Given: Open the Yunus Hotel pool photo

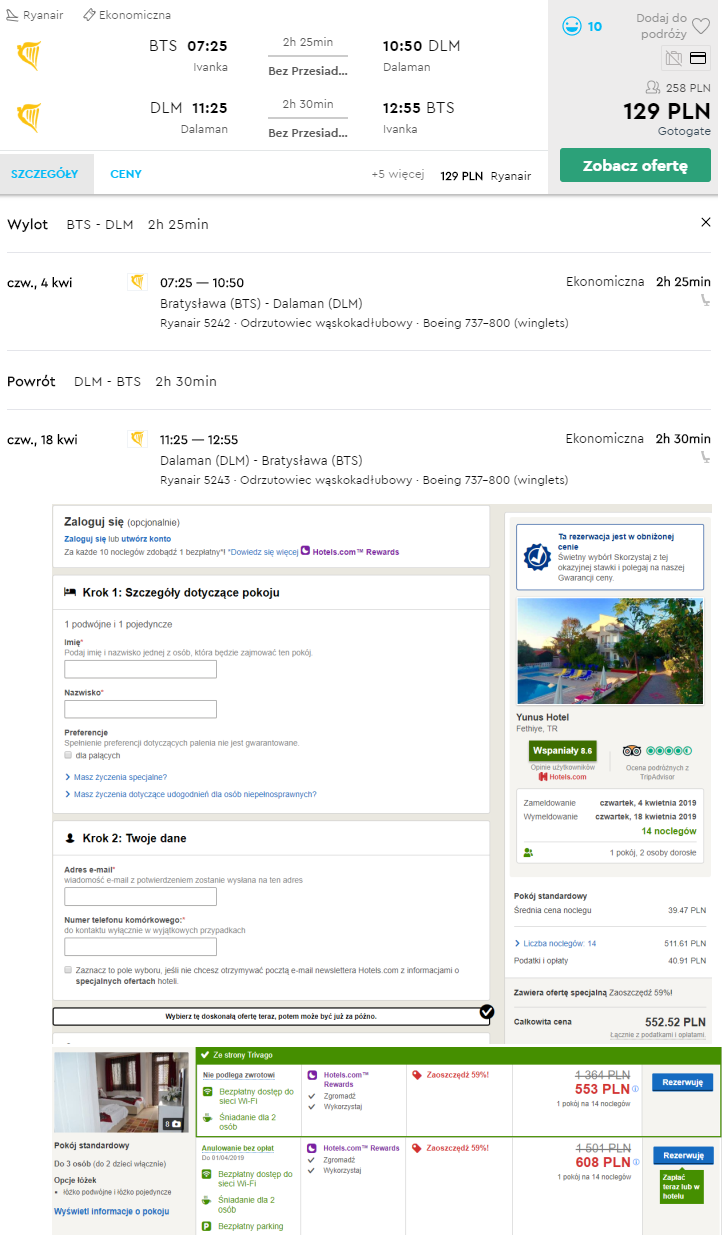Looking at the screenshot, I should pos(610,652).
